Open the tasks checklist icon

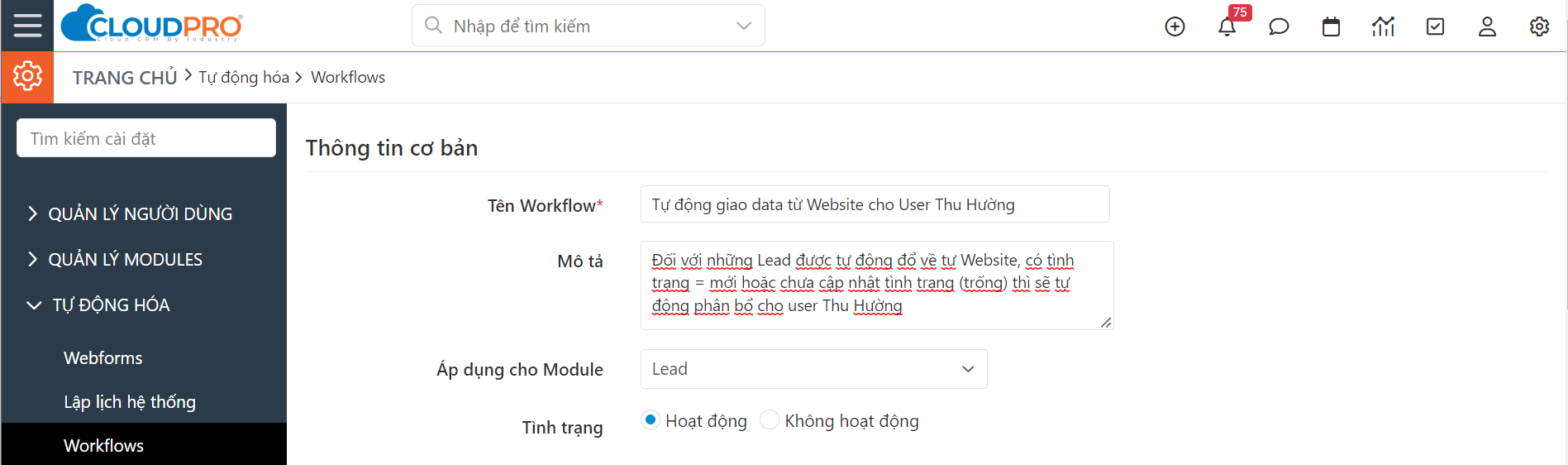[1436, 26]
